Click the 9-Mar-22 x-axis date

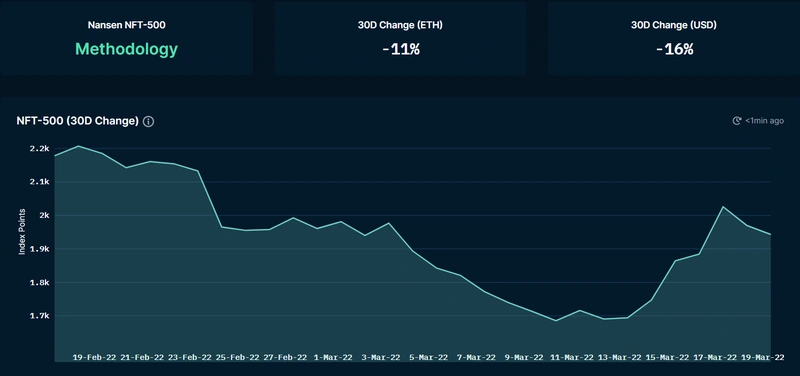pos(524,358)
